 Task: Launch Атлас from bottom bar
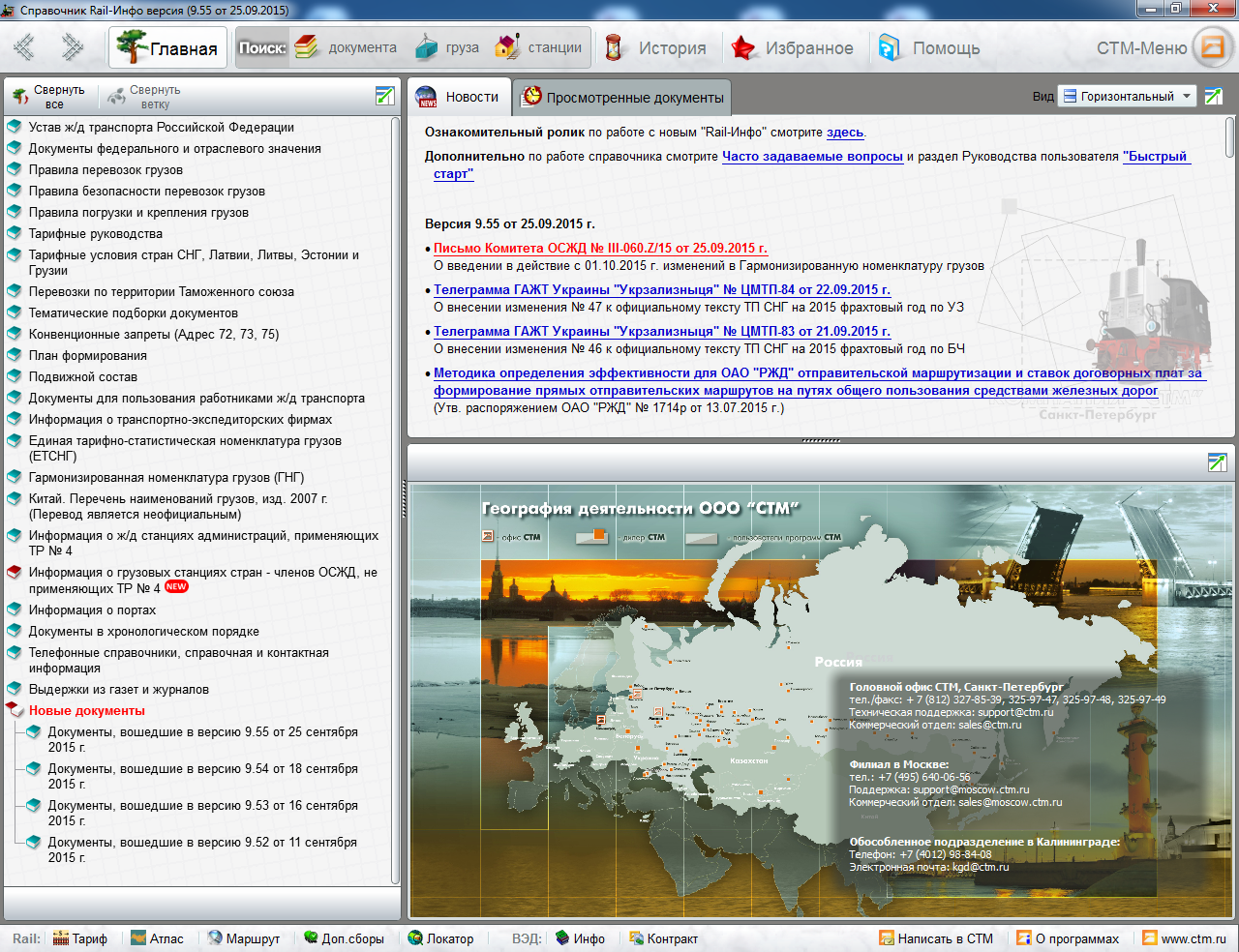tap(157, 938)
